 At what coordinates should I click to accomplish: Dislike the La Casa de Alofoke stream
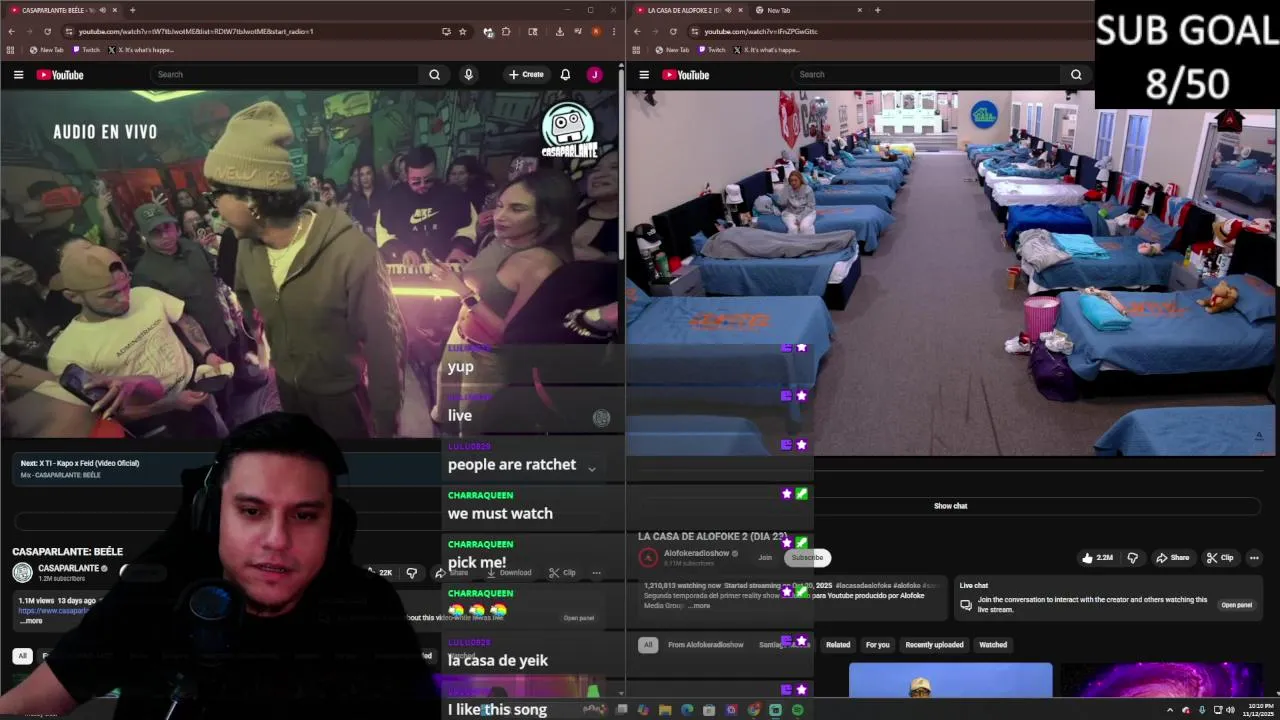[1133, 558]
